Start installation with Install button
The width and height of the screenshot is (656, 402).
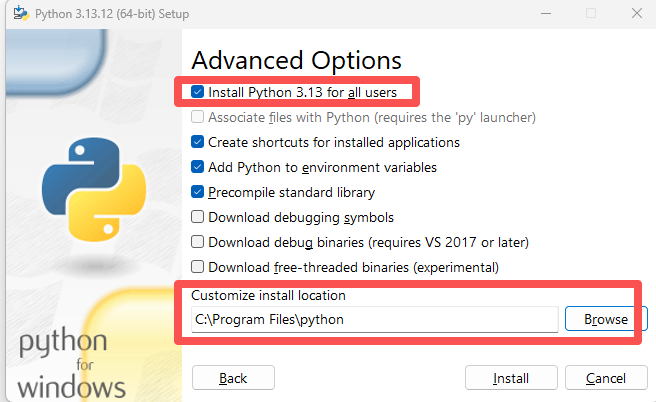pyautogui.click(x=511, y=378)
